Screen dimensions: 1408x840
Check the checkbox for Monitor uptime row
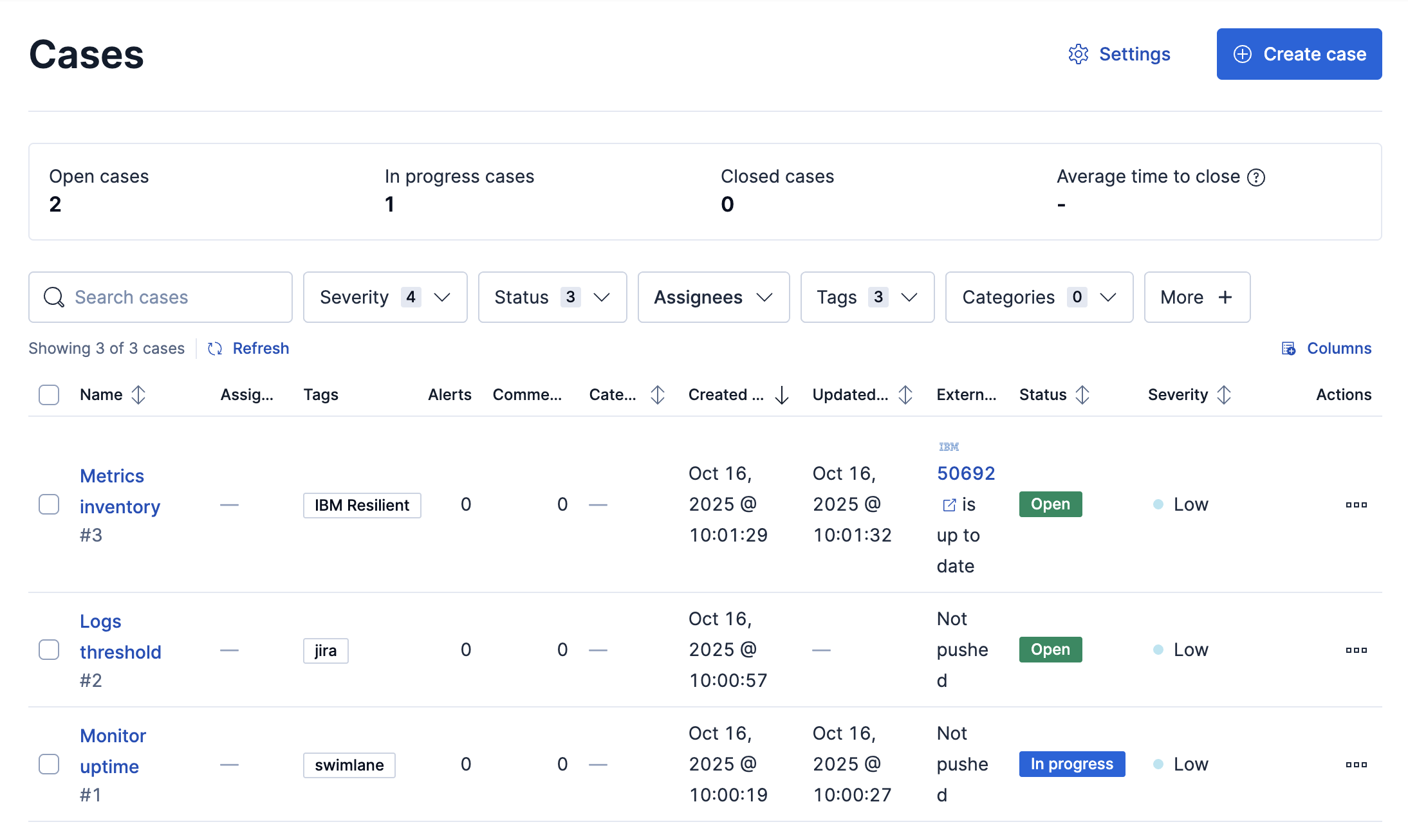(x=48, y=764)
